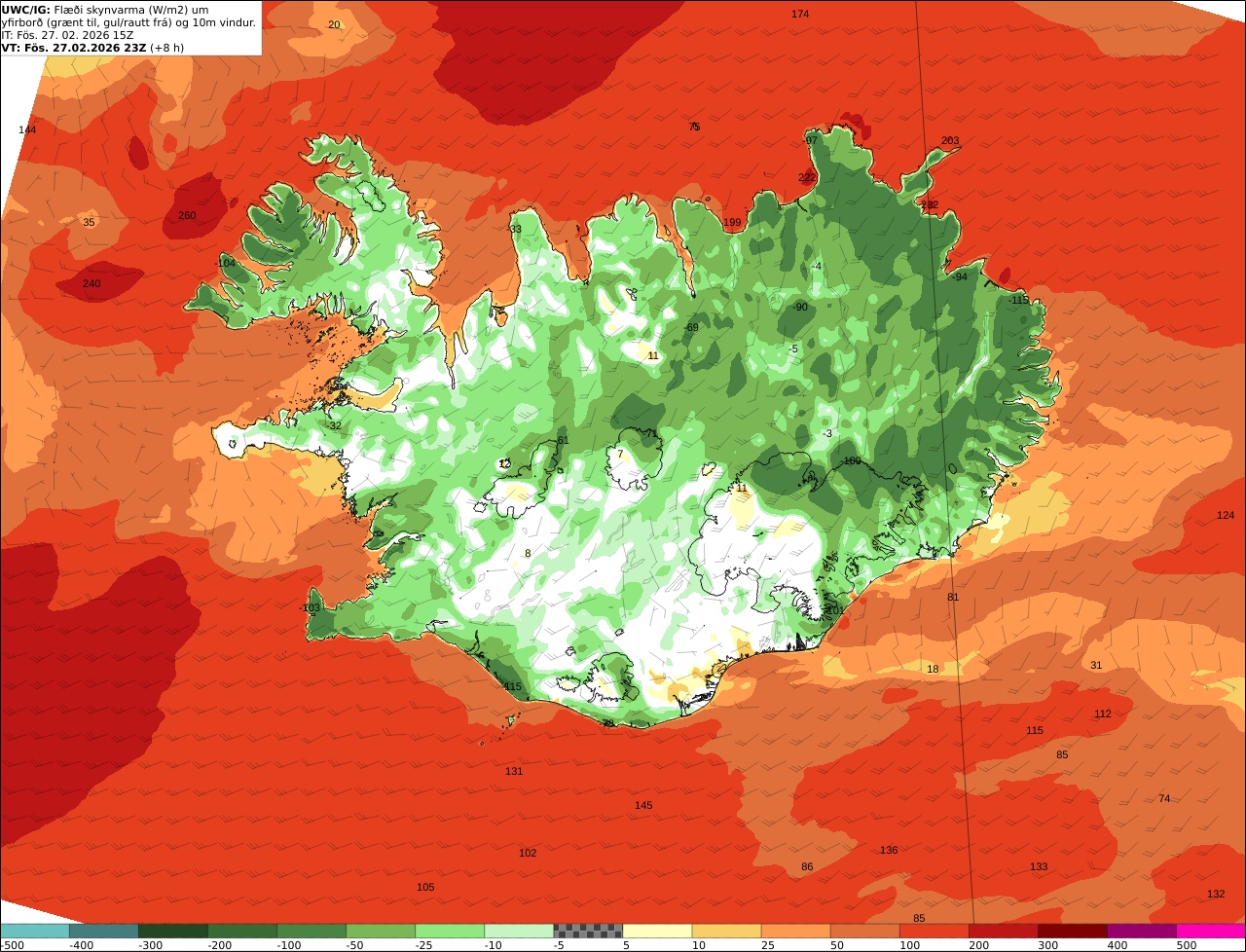Image resolution: width=1246 pixels, height=952 pixels.
Task: Select the -100 to -50 green legend swatch
Action: click(x=311, y=931)
